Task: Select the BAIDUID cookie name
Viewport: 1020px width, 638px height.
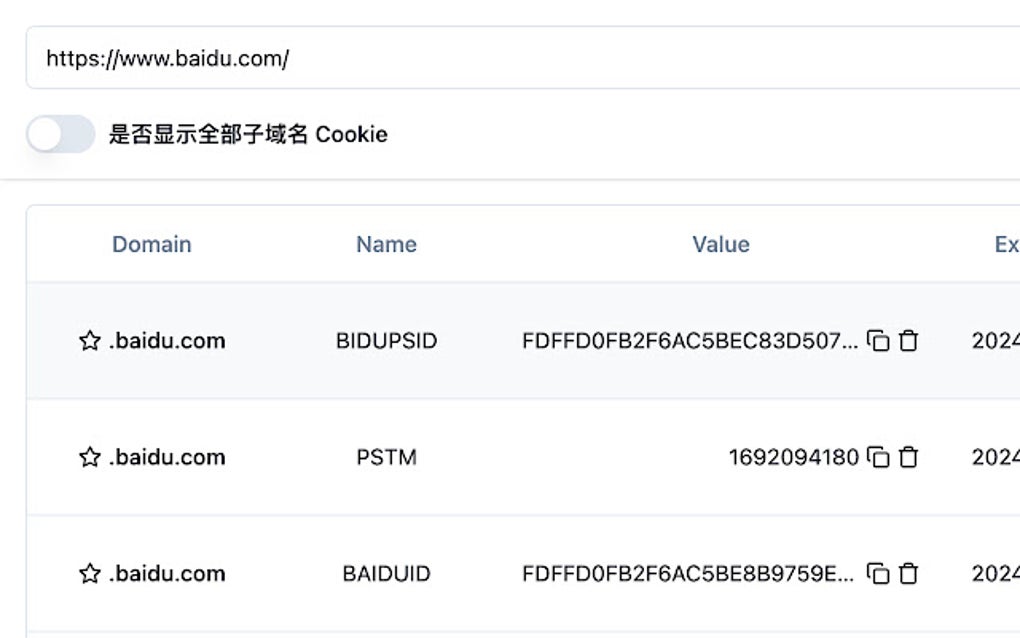Action: click(386, 574)
